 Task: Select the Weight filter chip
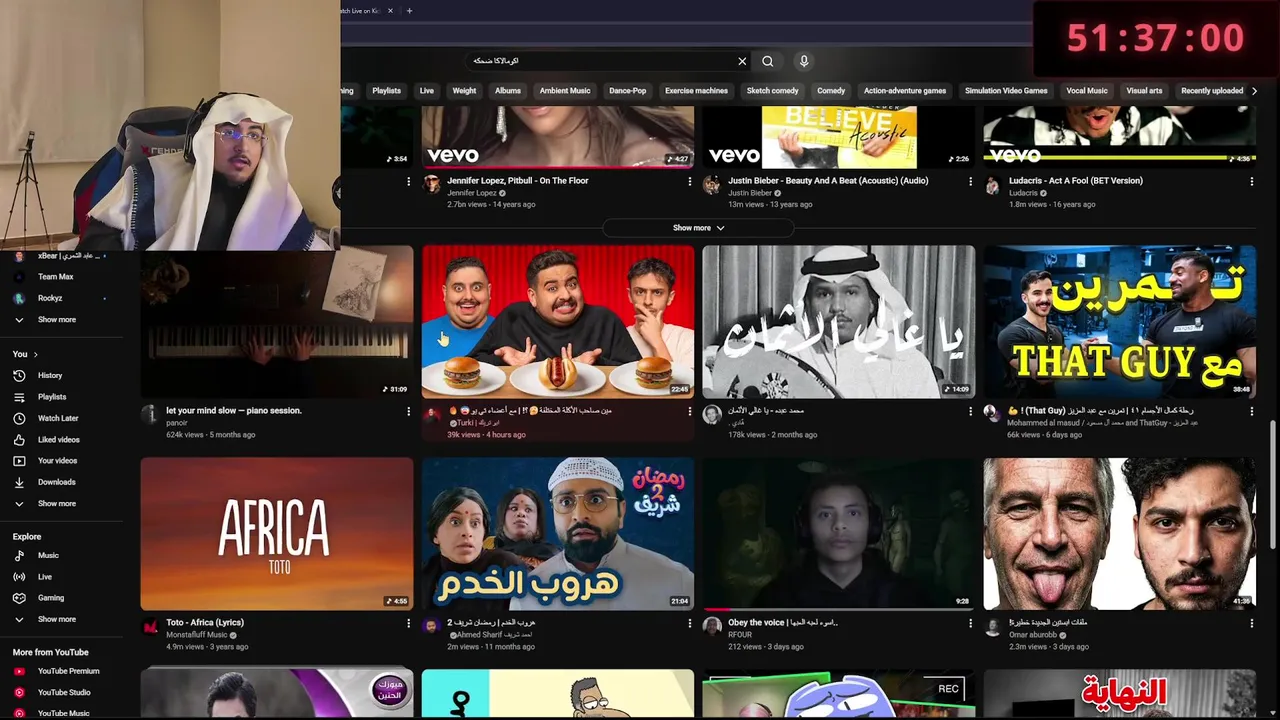[x=464, y=91]
